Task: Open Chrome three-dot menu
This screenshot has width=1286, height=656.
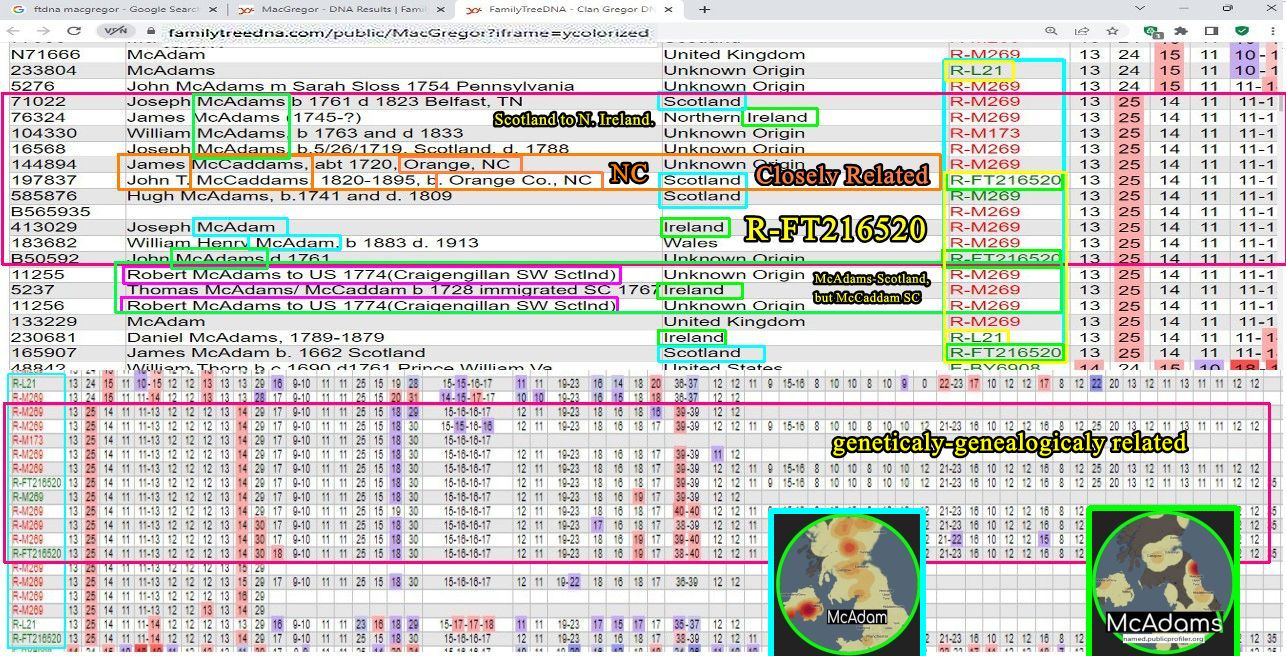Action: [1271, 32]
